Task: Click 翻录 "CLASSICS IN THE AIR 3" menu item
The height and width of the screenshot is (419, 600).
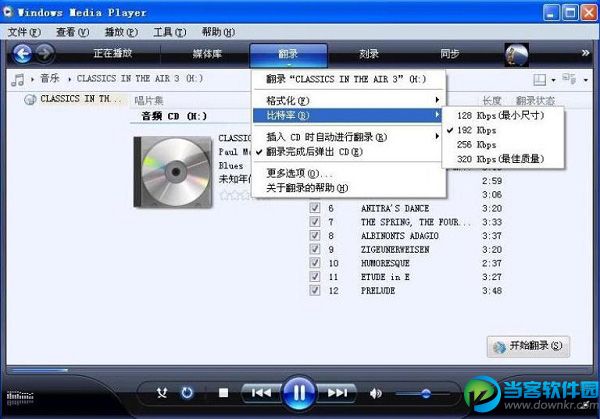Action: coord(348,79)
